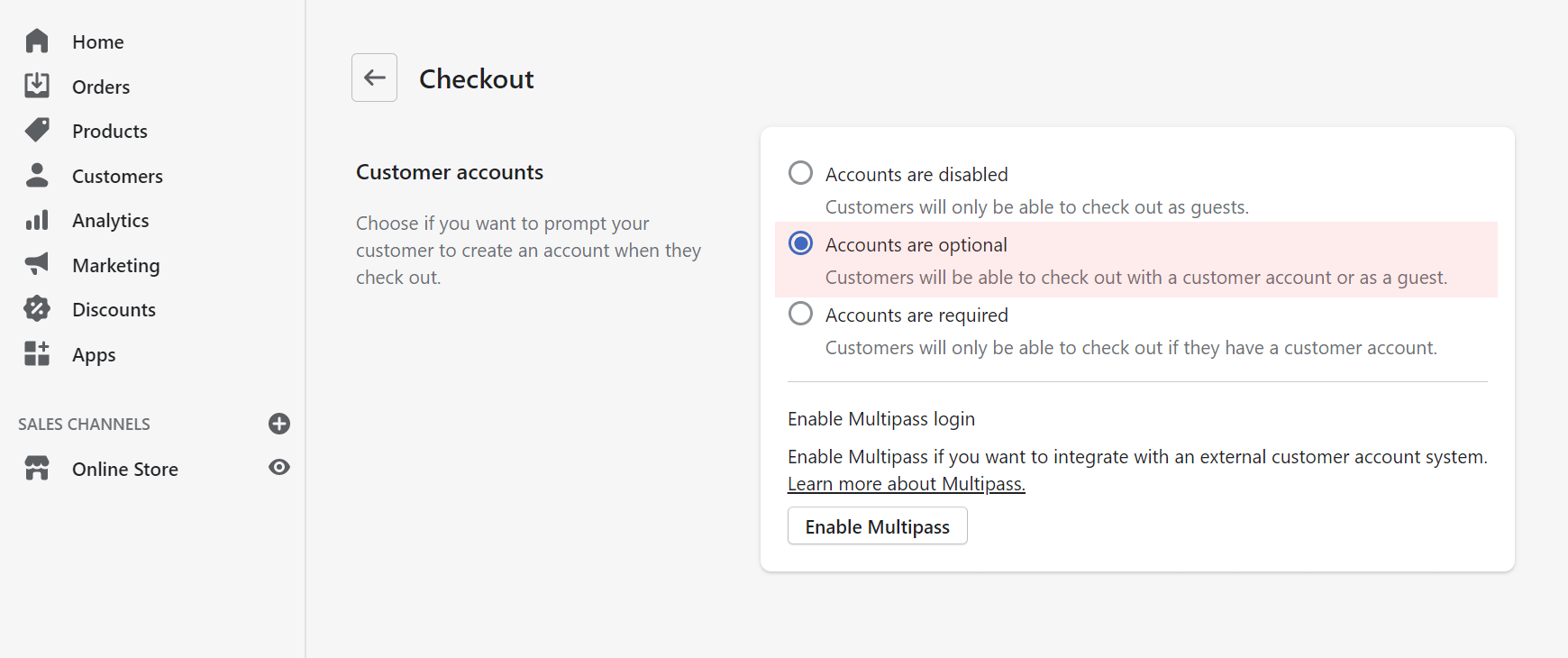Screen dimensions: 1568x658
Task: Add a sales channel with plus icon
Action: pyautogui.click(x=279, y=424)
